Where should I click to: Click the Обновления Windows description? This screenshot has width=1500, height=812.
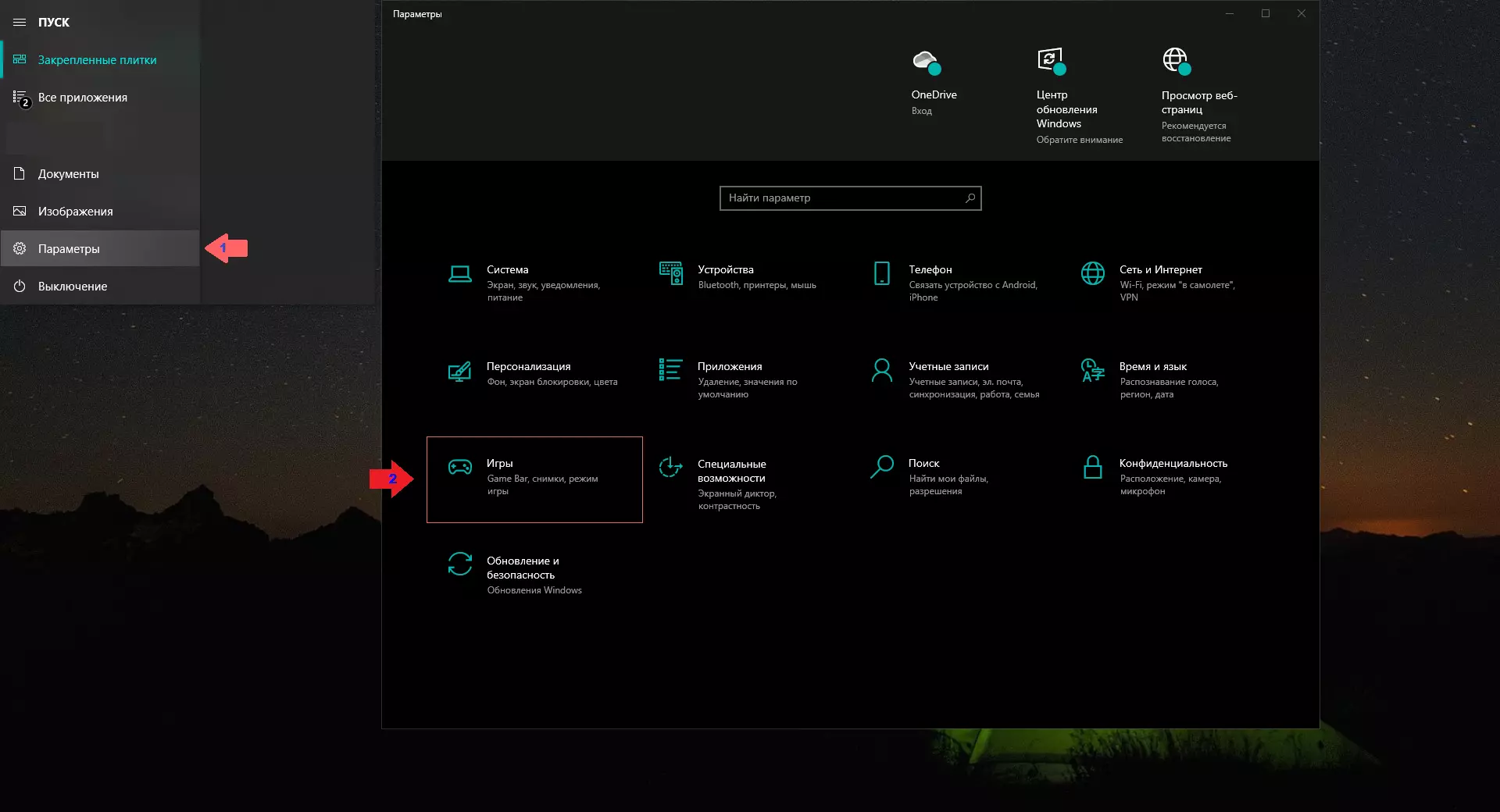[x=534, y=590]
